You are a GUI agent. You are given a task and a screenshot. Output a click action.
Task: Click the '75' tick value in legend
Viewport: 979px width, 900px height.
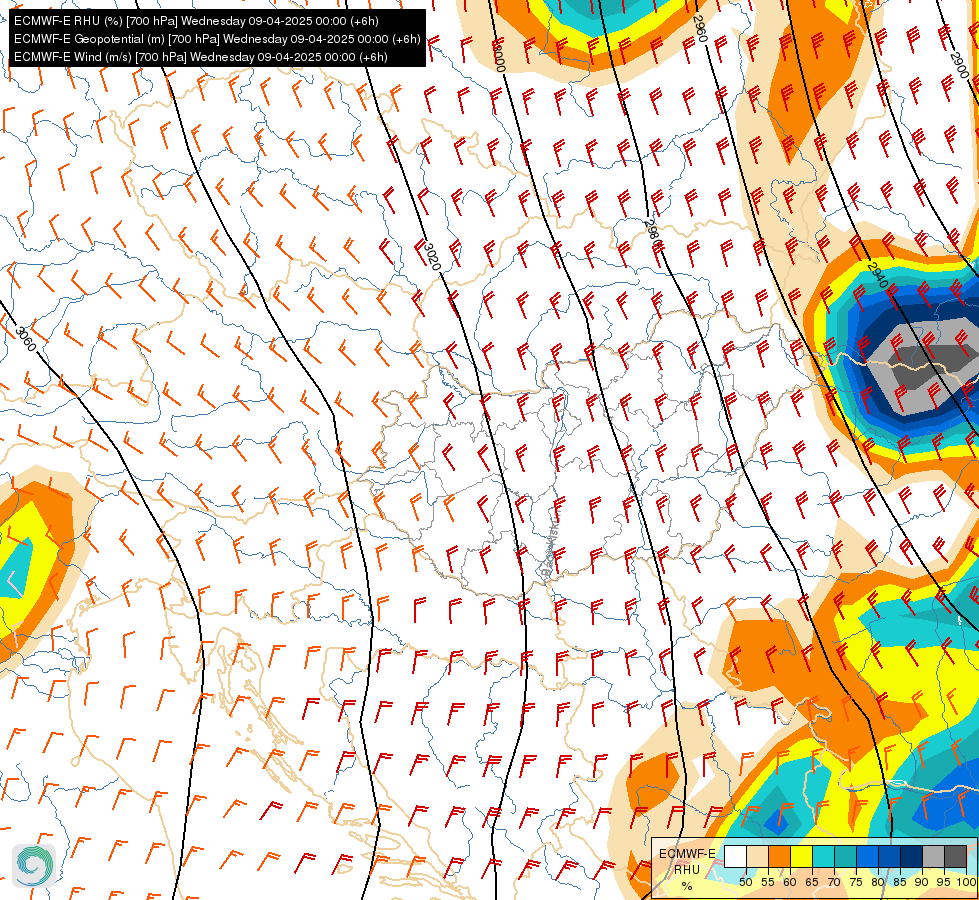click(x=857, y=882)
